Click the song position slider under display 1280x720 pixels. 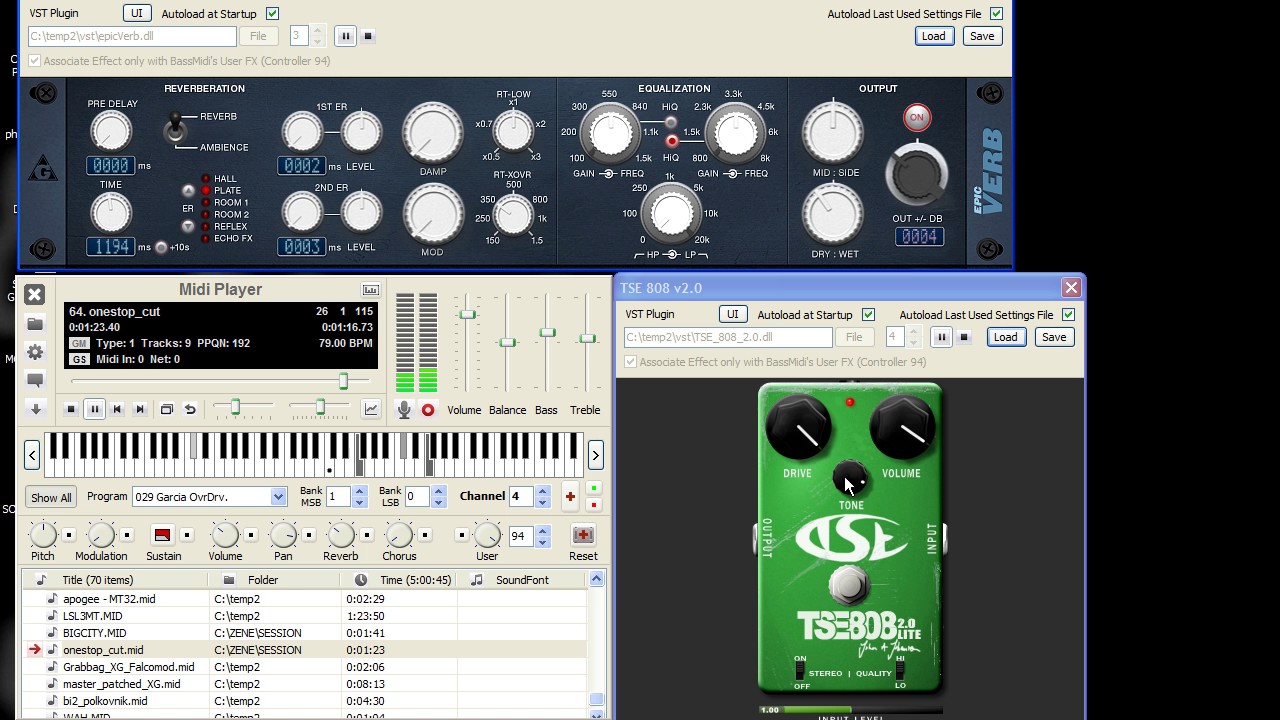pyautogui.click(x=343, y=381)
